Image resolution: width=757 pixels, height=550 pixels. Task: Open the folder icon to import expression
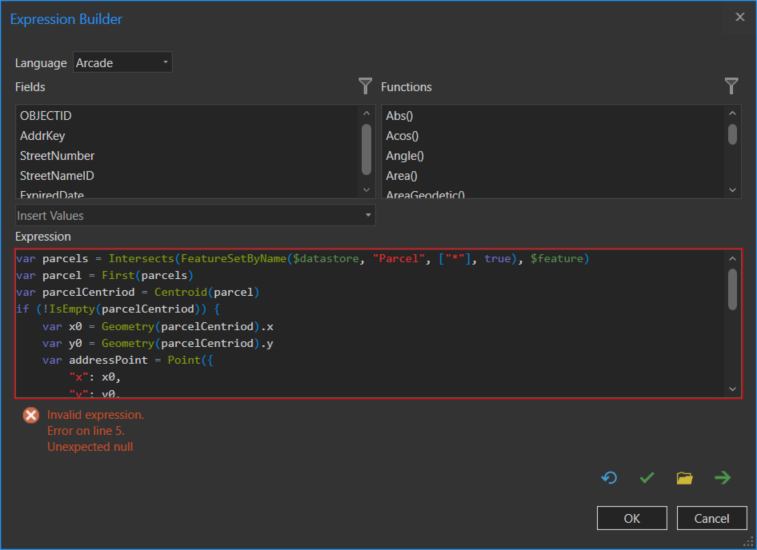pyautogui.click(x=684, y=478)
